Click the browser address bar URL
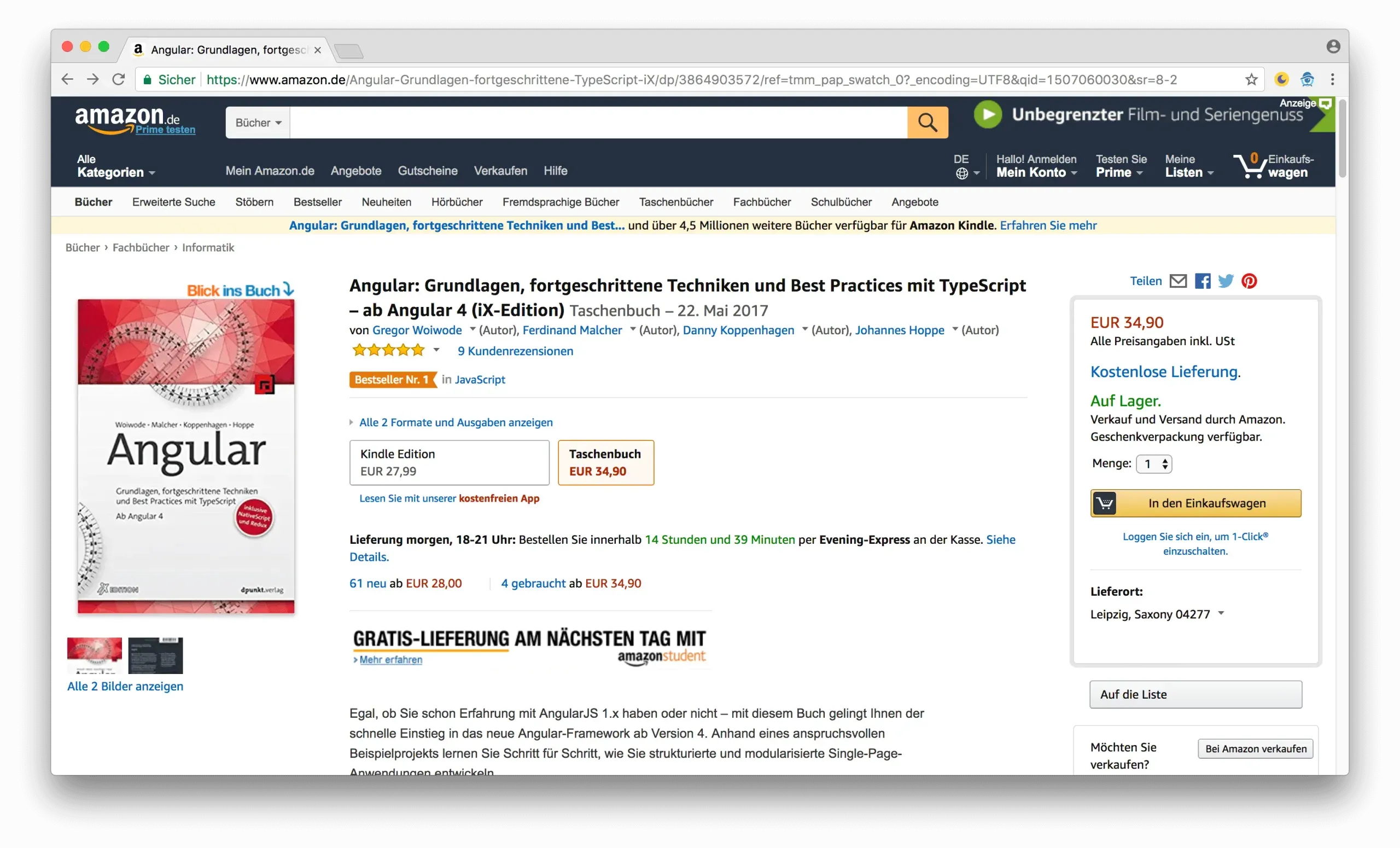The width and height of the screenshot is (1400, 848). [691, 79]
